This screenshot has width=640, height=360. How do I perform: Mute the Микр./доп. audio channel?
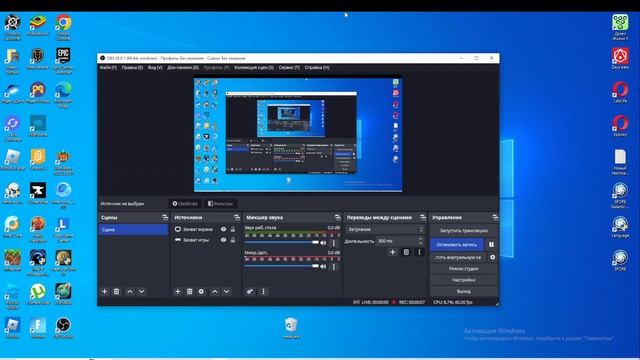[x=324, y=267]
